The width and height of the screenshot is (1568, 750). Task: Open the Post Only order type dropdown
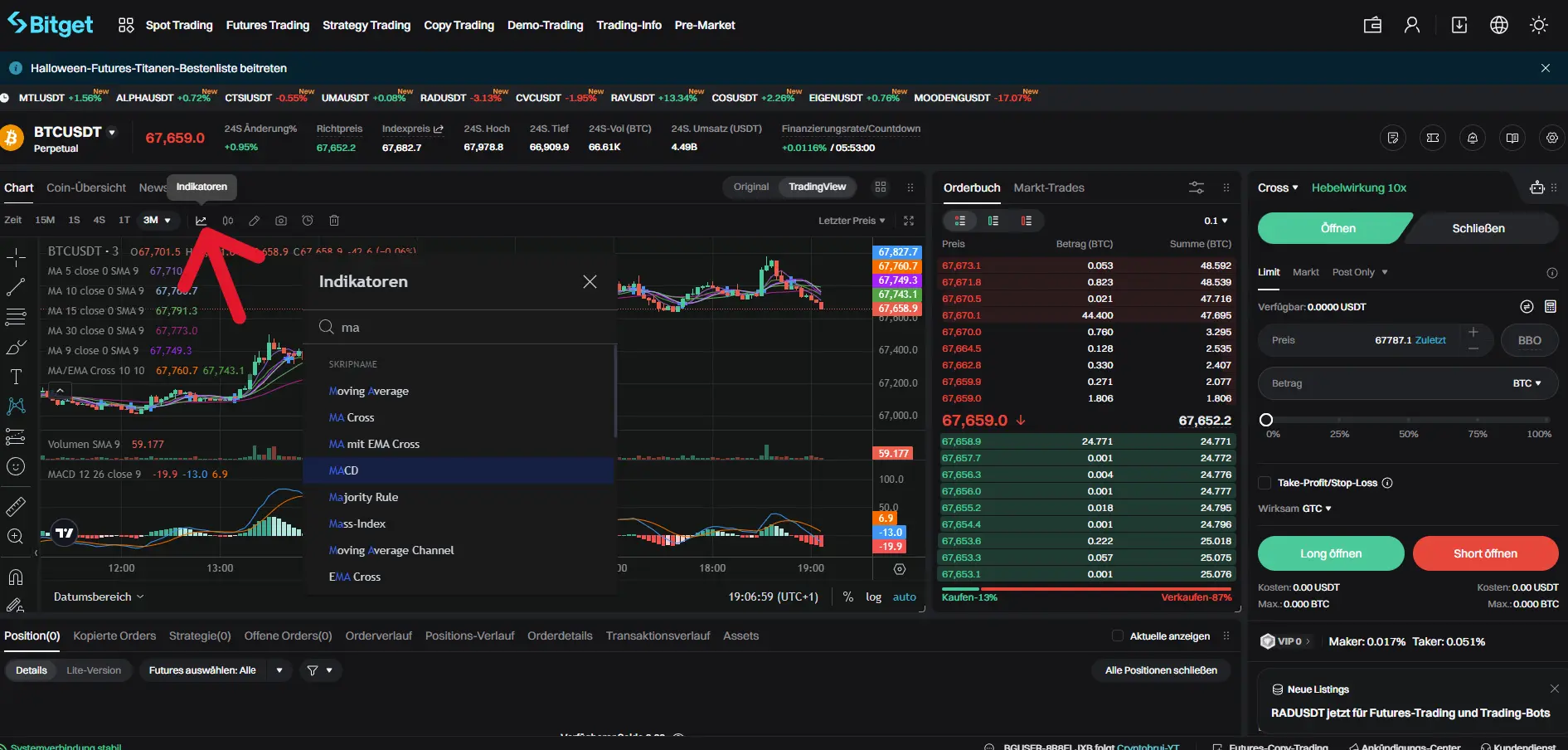coord(1360,272)
